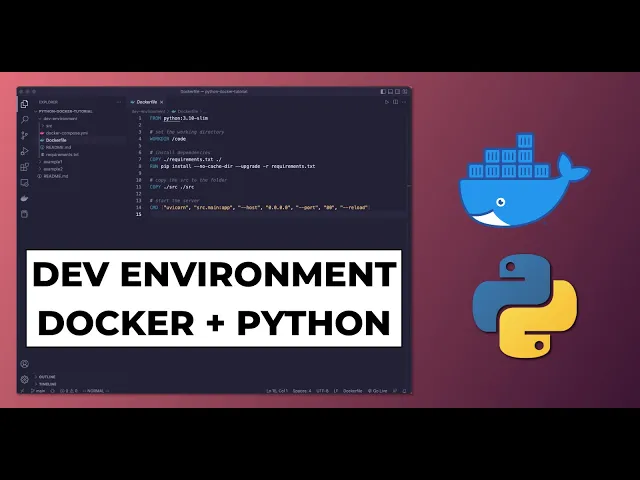Toggle the bottom panel layout icon
This screenshot has width=640, height=480.
point(390,92)
